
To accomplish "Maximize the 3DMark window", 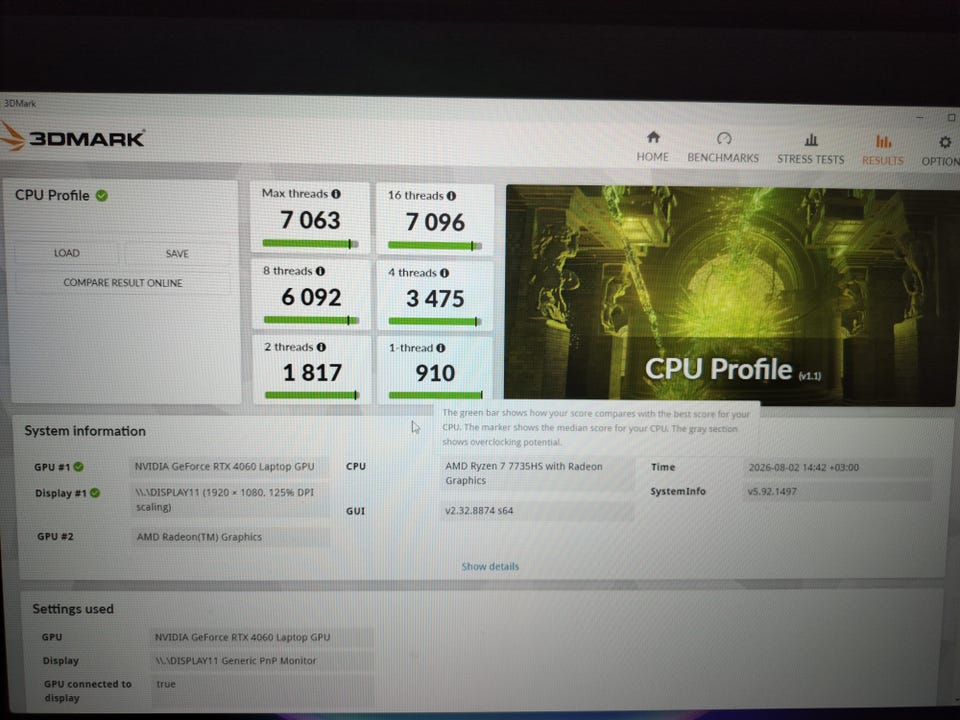I will 951,118.
